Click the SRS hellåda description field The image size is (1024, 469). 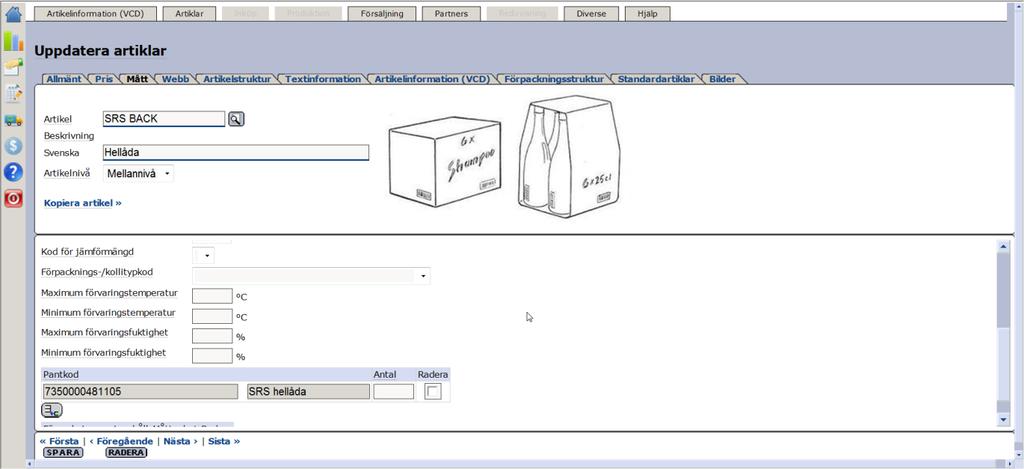click(x=308, y=391)
